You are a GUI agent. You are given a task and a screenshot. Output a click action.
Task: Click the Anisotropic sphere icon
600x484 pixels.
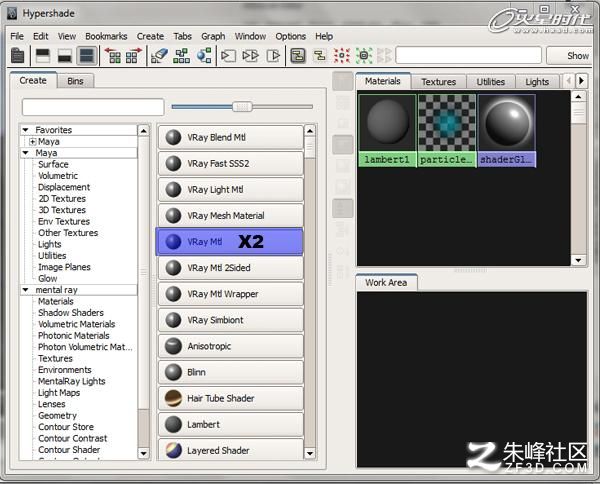pos(173,346)
